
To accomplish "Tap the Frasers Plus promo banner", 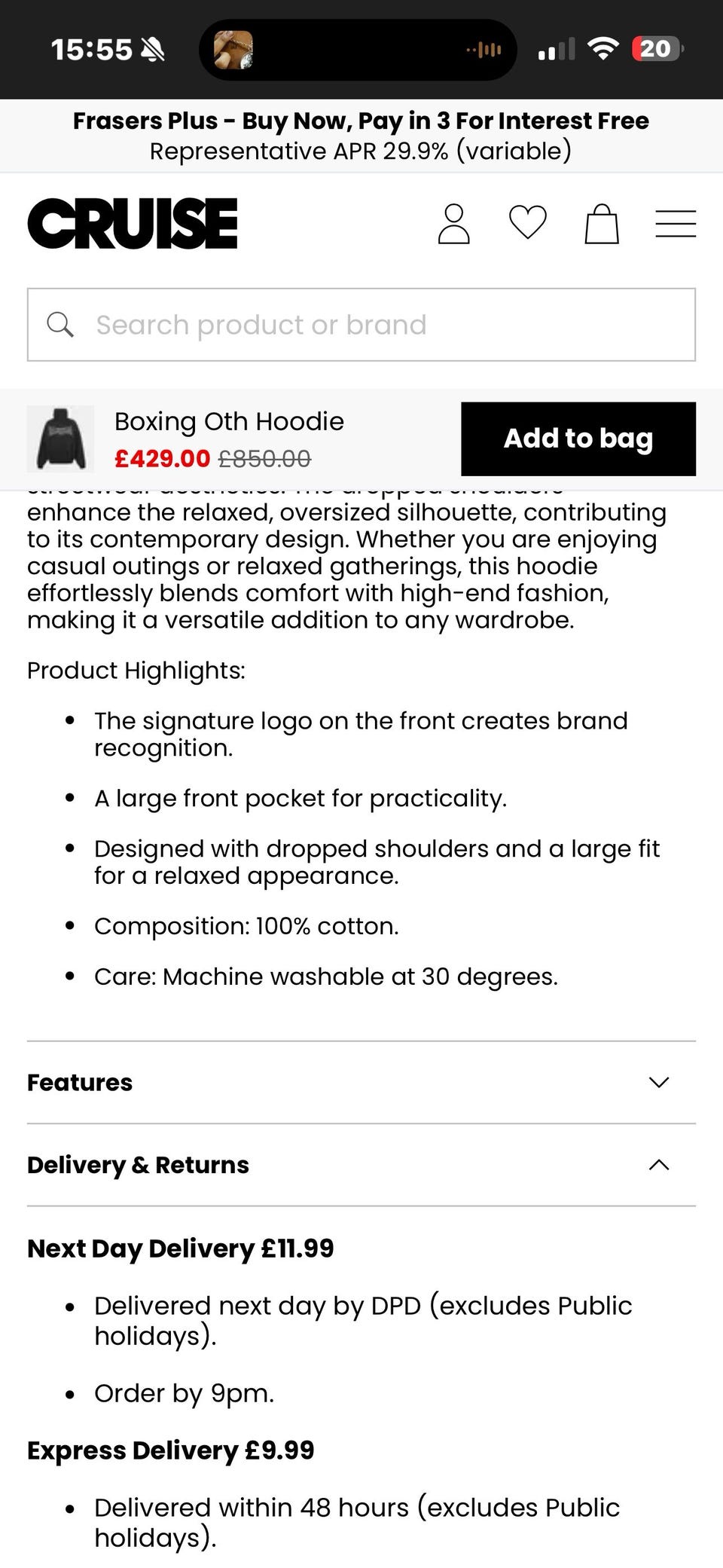I will click(361, 136).
